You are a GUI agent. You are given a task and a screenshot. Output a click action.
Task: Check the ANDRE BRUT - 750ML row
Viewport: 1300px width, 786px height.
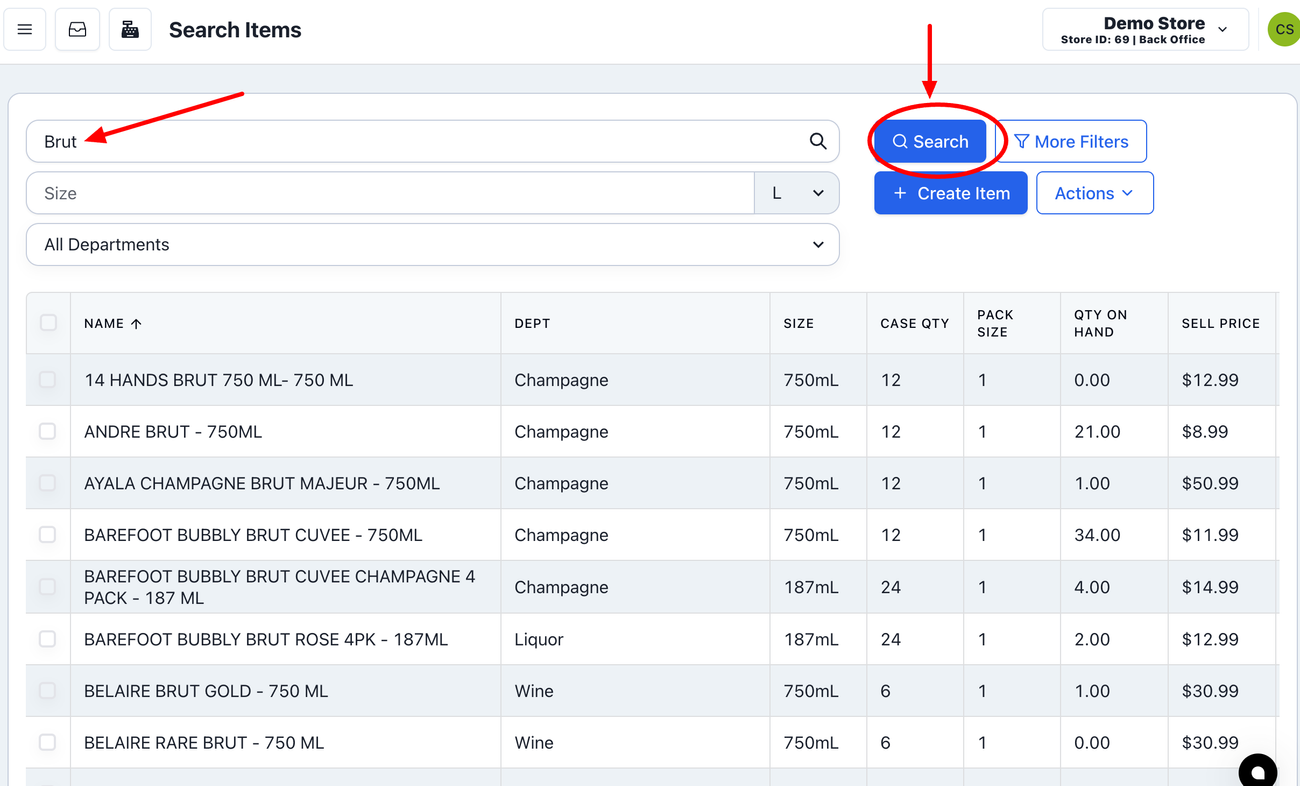coord(48,431)
